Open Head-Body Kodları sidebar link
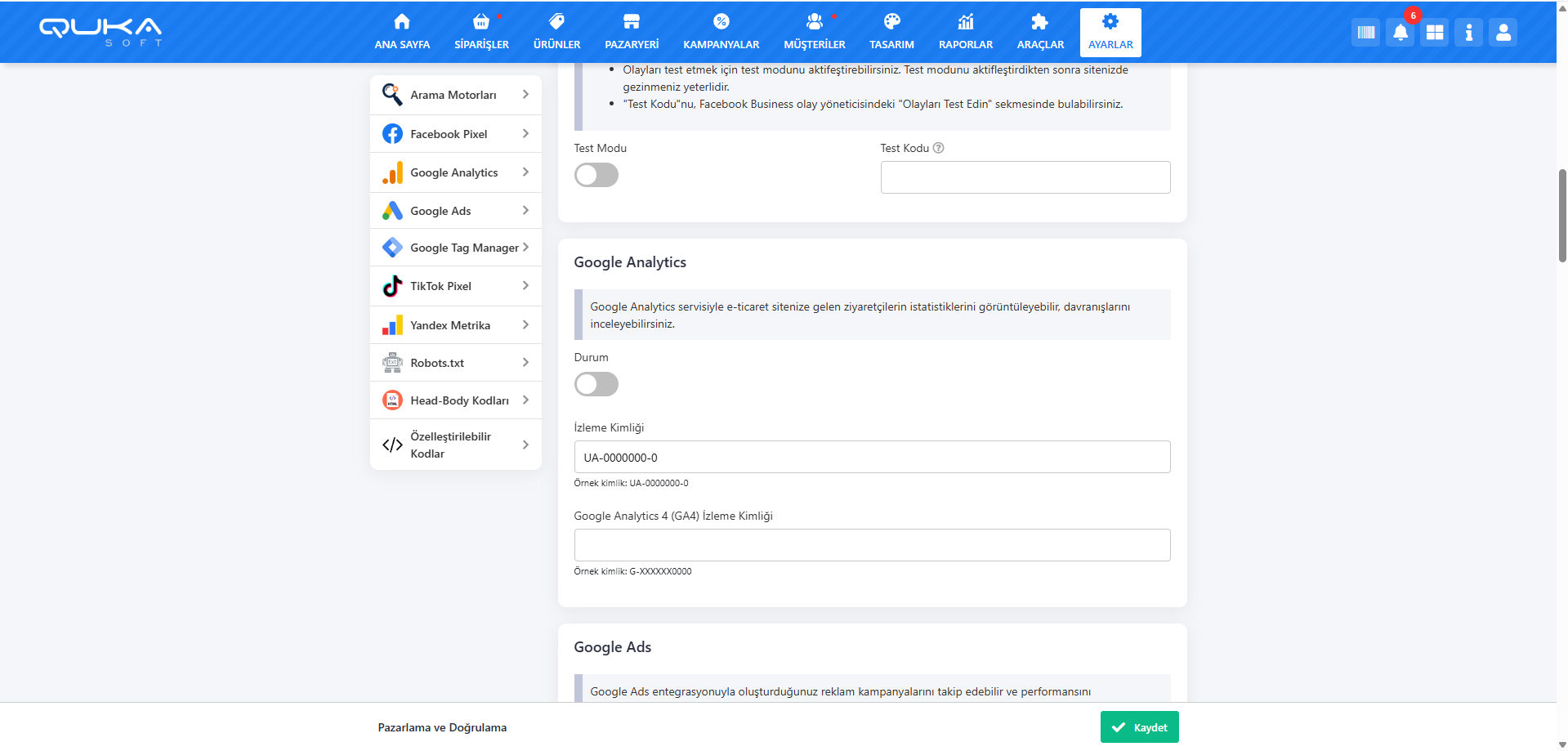Image resolution: width=1568 pixels, height=751 pixels. coord(458,400)
